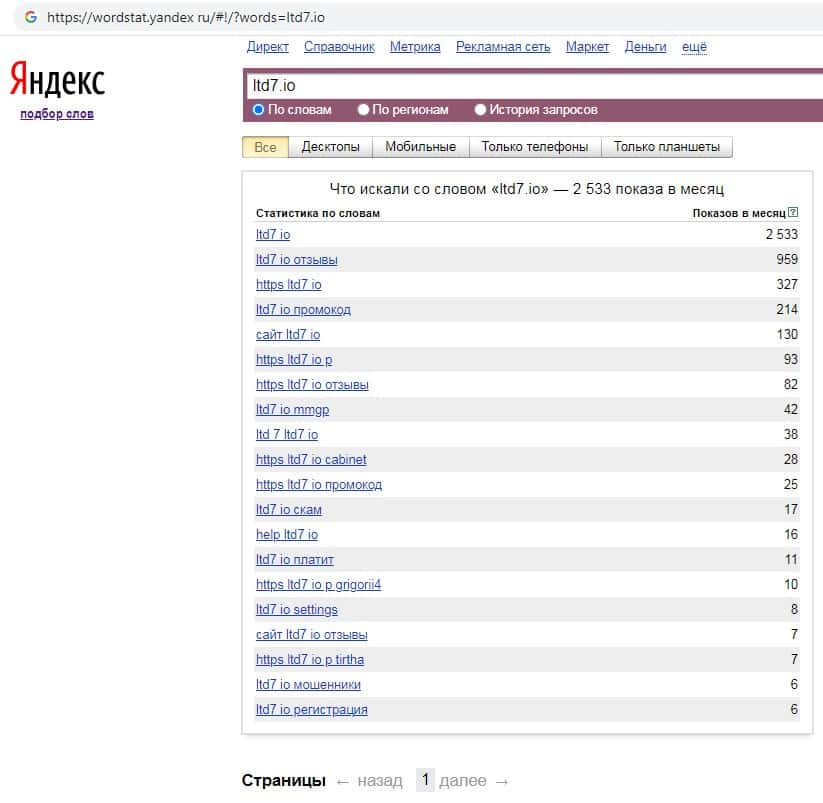Open the ltd7 io keyword link
Viewport: 823px width, 803px height.
coord(273,235)
